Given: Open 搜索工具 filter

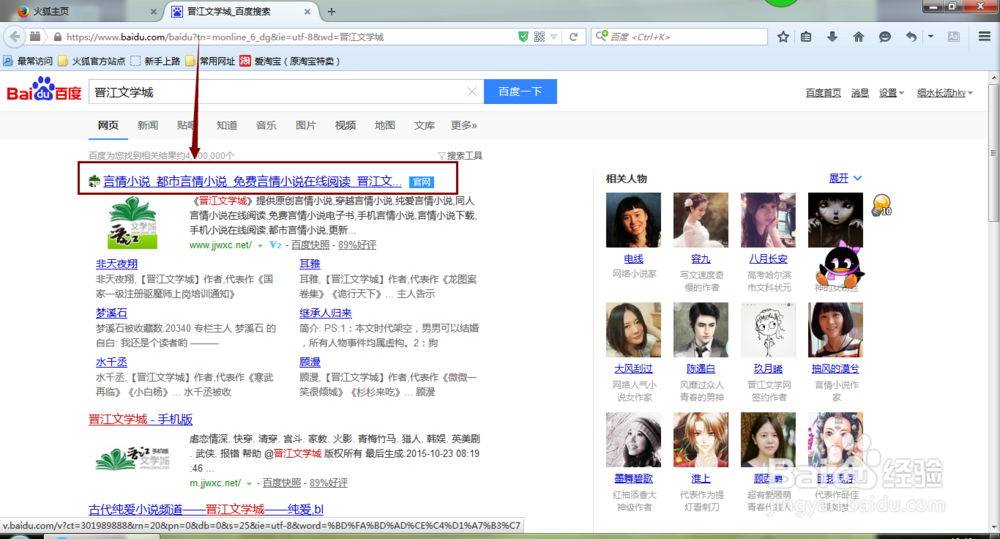Looking at the screenshot, I should coord(460,156).
